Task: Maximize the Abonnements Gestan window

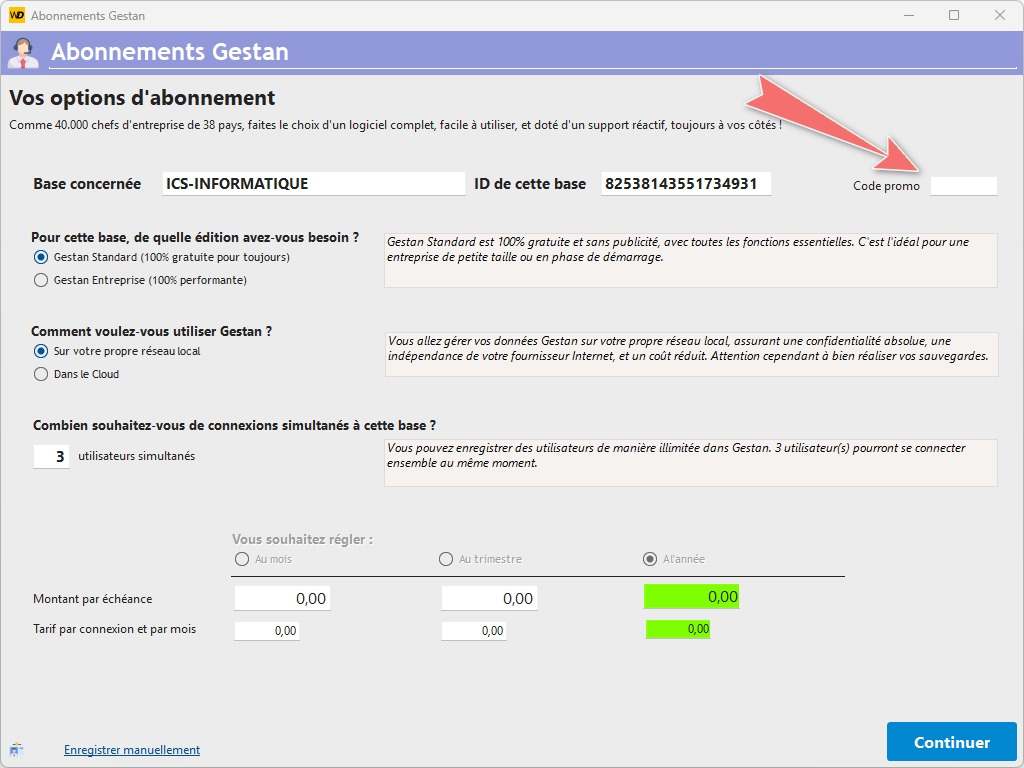Action: (x=954, y=15)
